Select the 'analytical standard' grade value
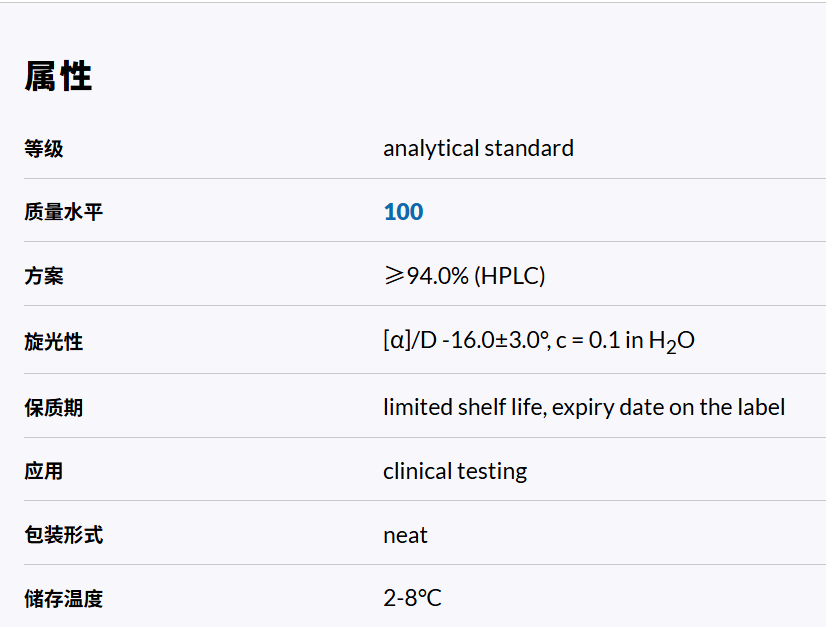Screen dimensions: 826x627 [x=478, y=149]
